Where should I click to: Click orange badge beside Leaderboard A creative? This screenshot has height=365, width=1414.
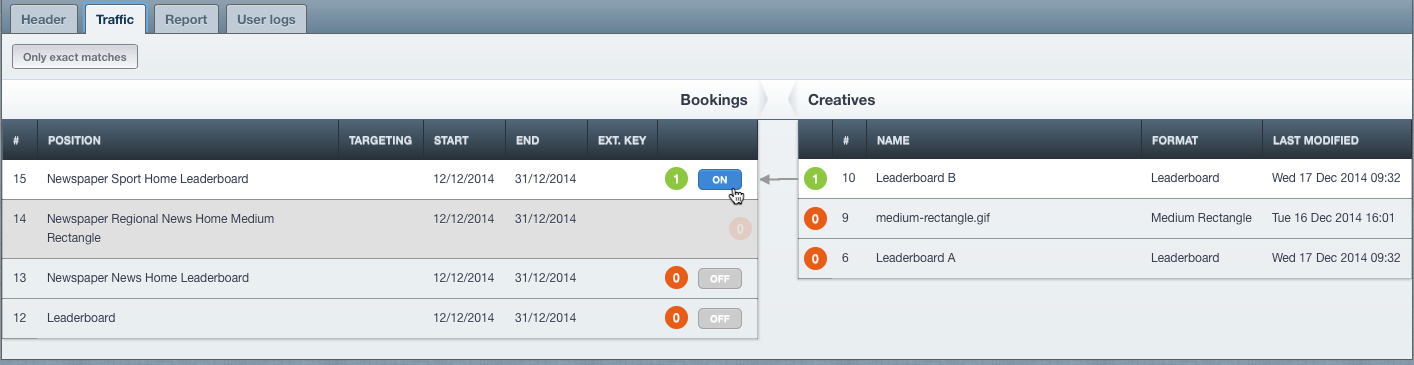[815, 258]
